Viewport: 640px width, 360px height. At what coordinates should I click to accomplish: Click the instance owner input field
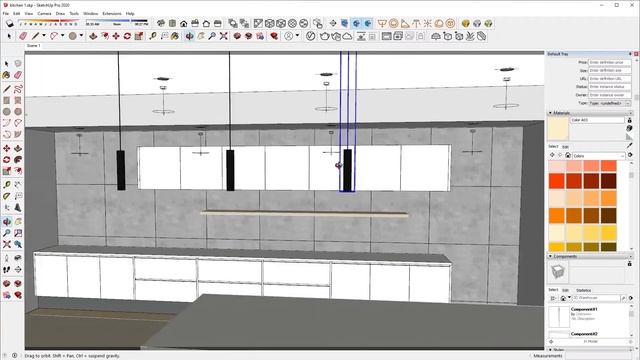tap(609, 95)
